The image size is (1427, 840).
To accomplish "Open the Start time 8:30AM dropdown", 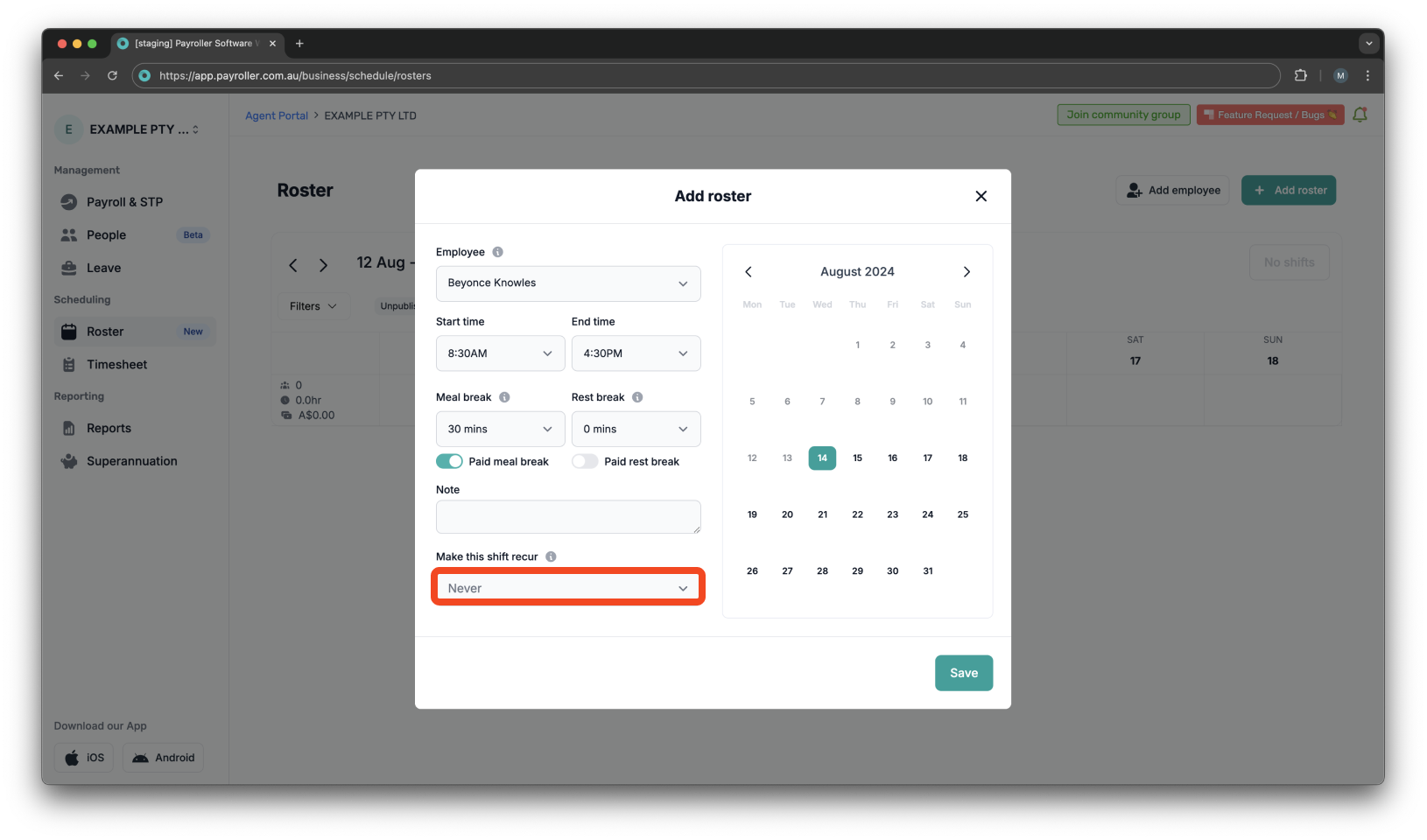I will (500, 353).
